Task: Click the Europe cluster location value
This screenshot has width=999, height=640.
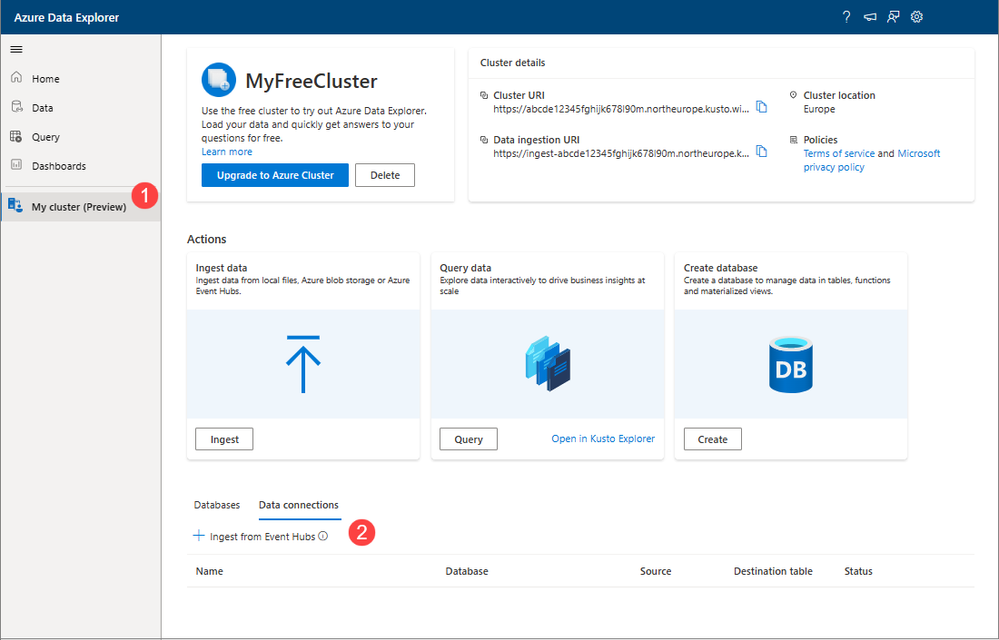Action: [819, 109]
